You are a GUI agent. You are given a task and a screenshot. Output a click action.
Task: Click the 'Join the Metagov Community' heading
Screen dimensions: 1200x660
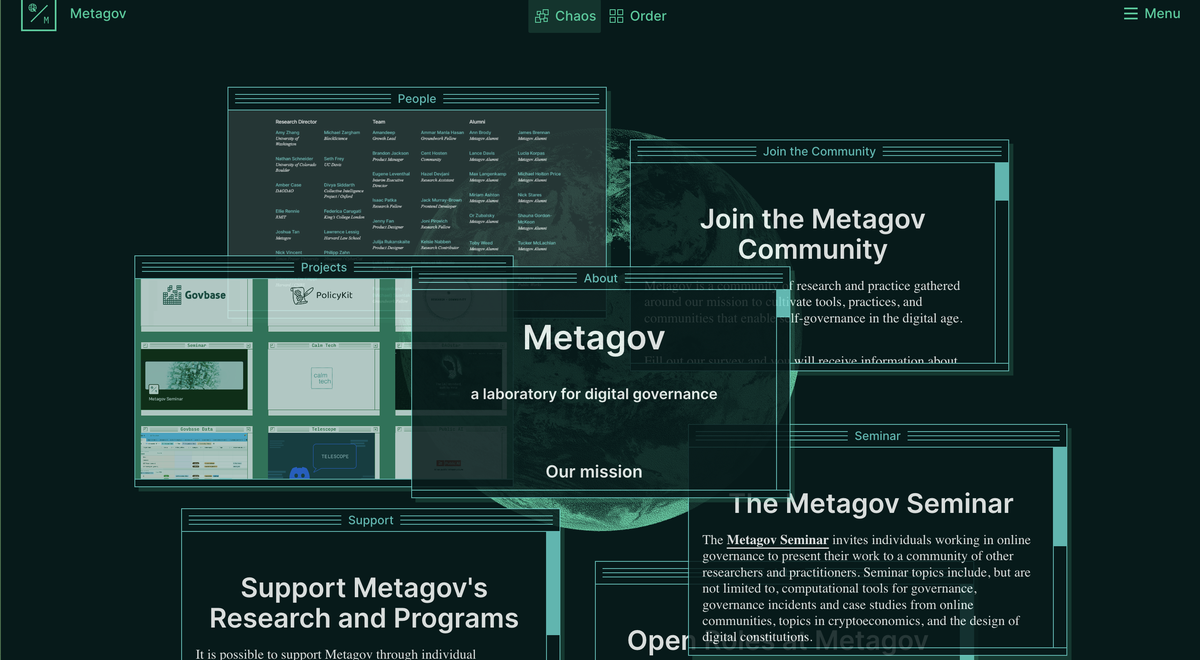(812, 234)
